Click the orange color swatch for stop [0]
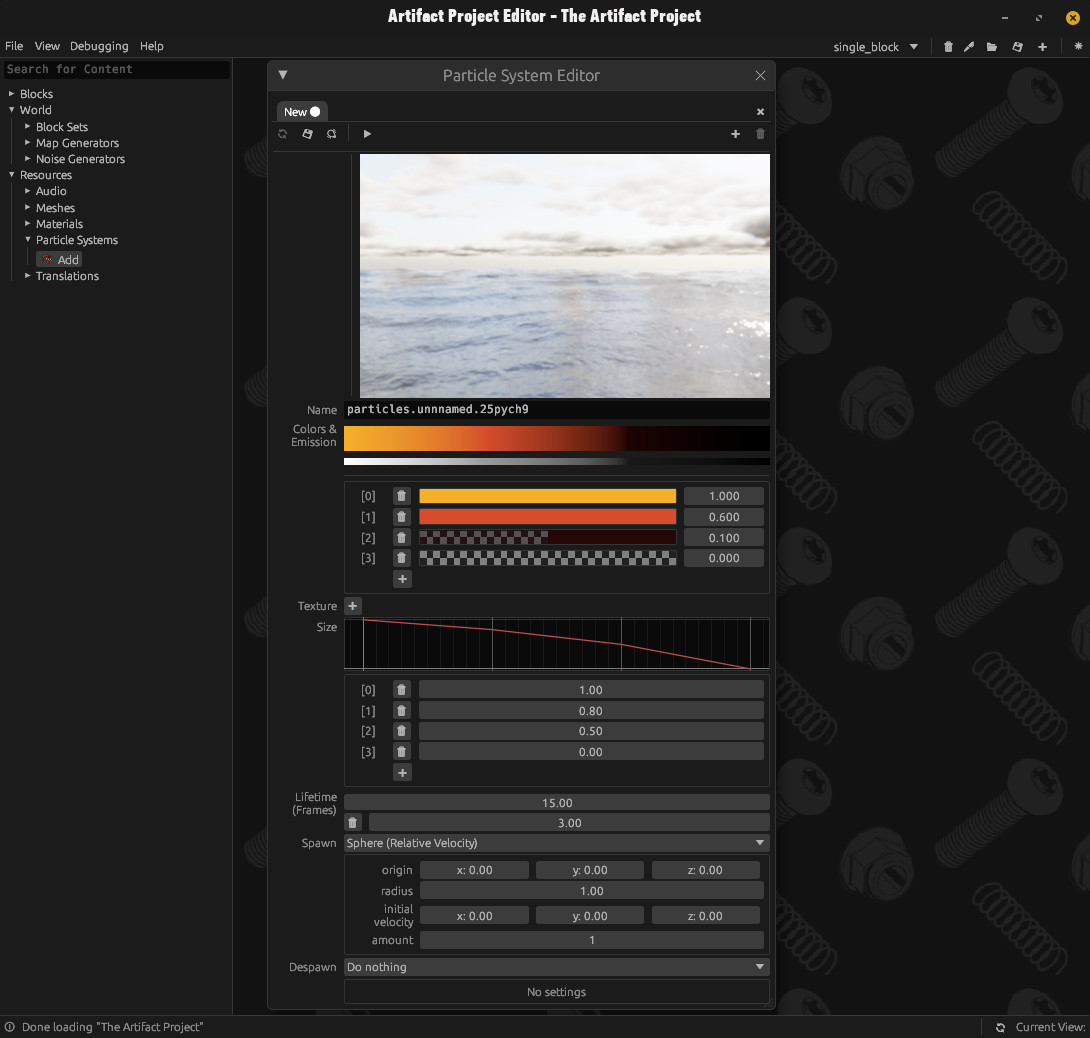The width and height of the screenshot is (1090, 1038). pos(547,496)
